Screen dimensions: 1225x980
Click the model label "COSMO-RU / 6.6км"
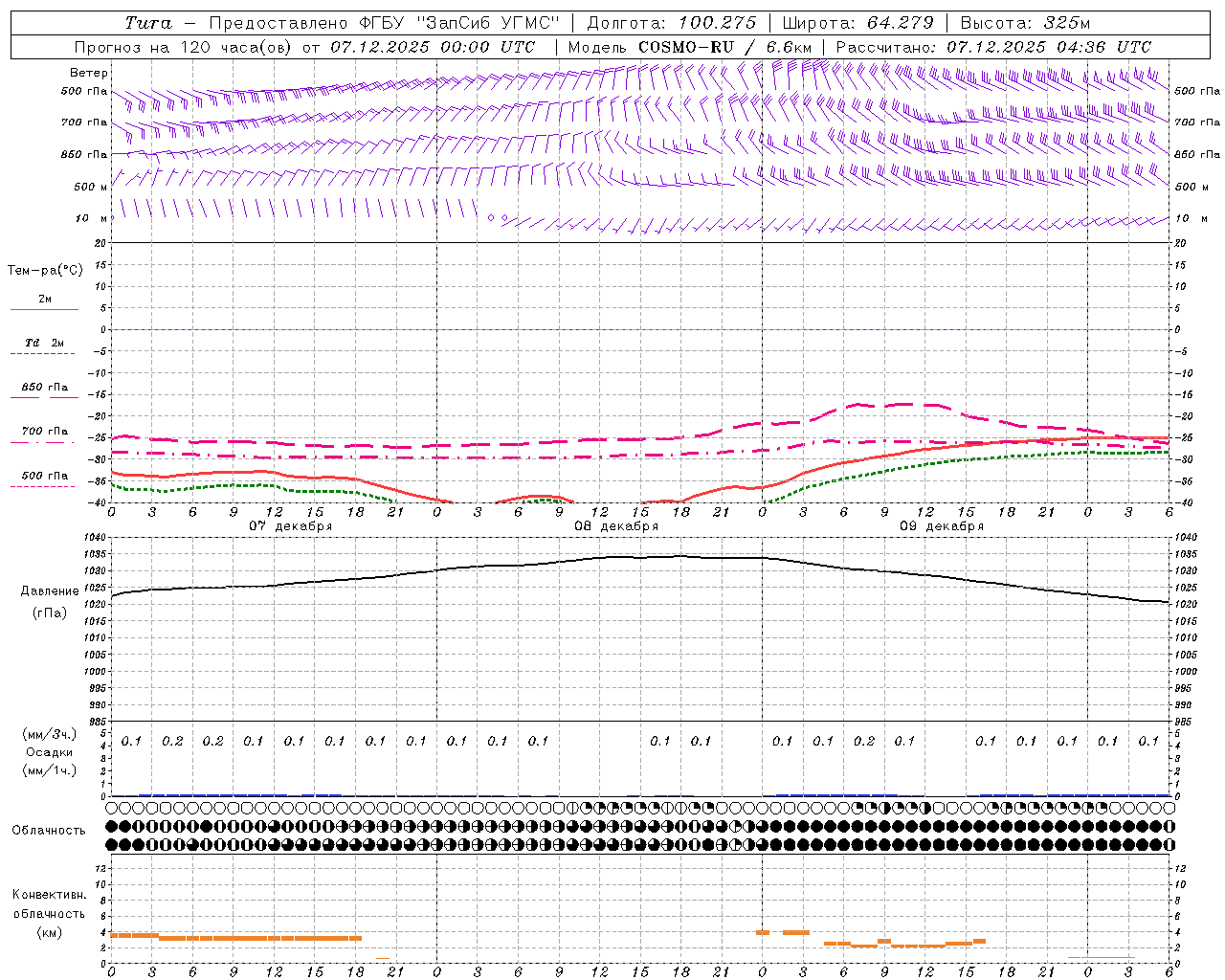point(724,47)
